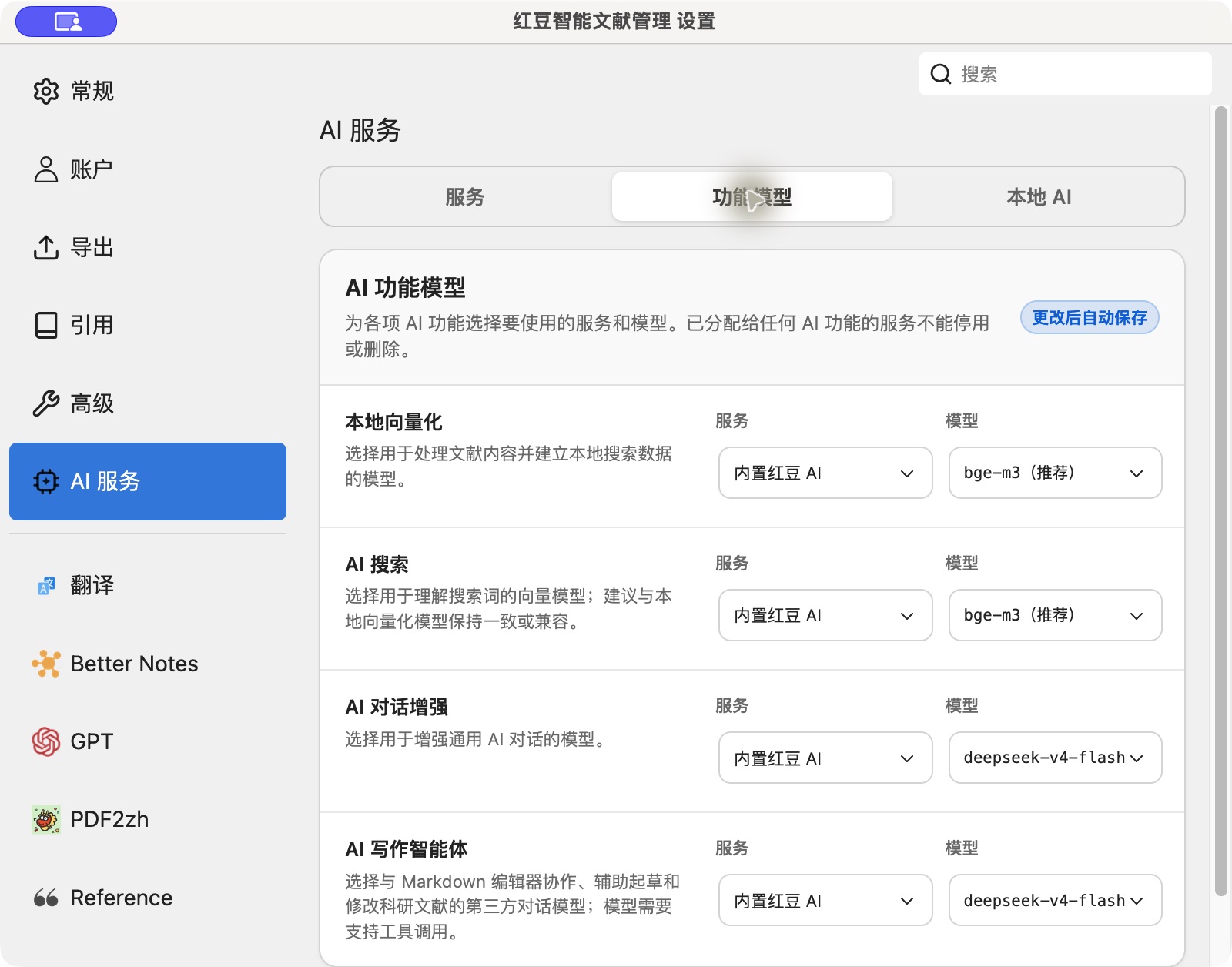The height and width of the screenshot is (967, 1232).
Task: Click the AI 对话增强 label
Action: pos(397,707)
